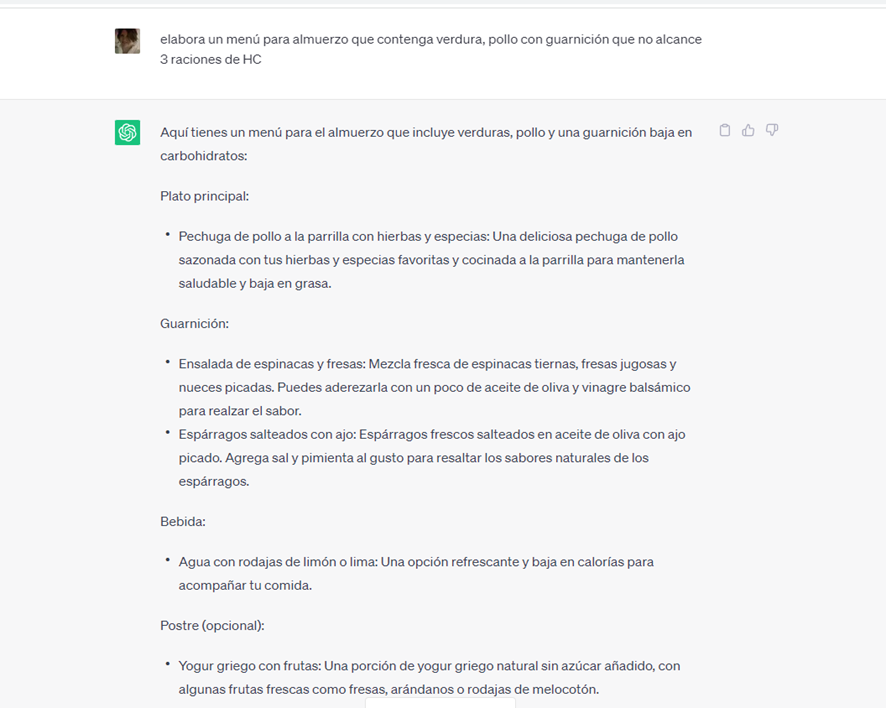Viewport: 886px width, 708px height.
Task: Give the response a thumbs up
Action: [748, 130]
